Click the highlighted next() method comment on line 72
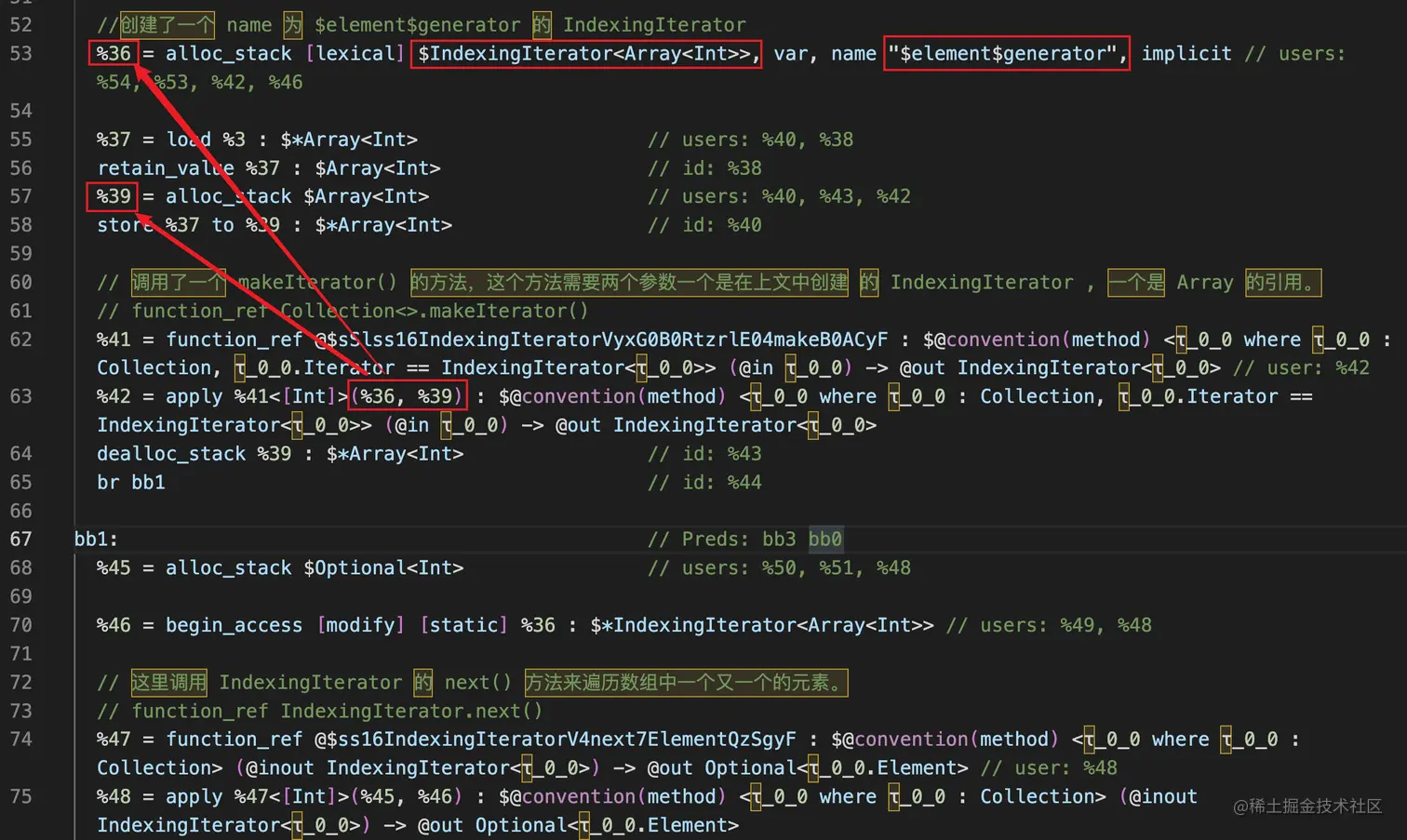 click(686, 682)
